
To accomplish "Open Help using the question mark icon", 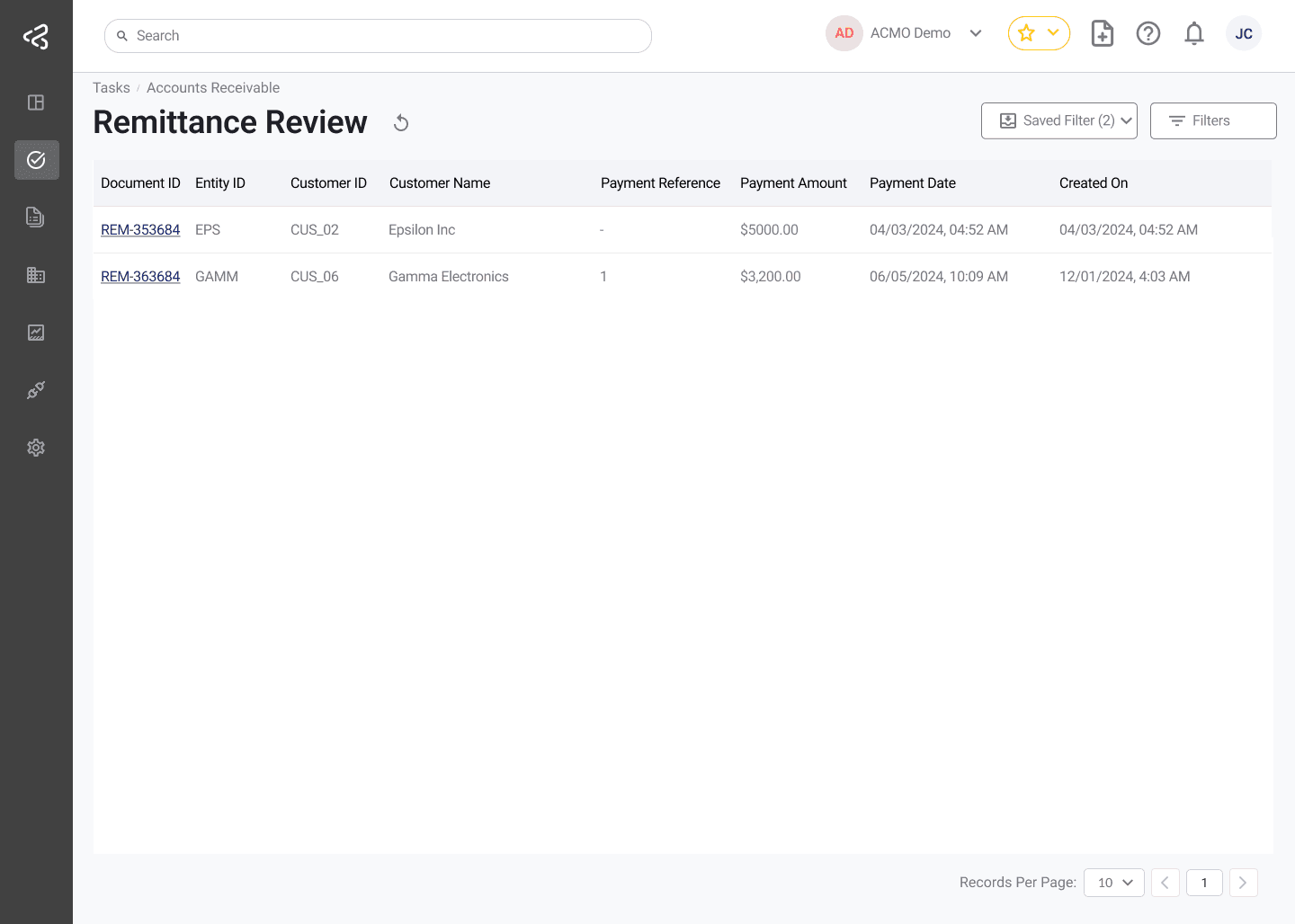I will (x=1148, y=33).
